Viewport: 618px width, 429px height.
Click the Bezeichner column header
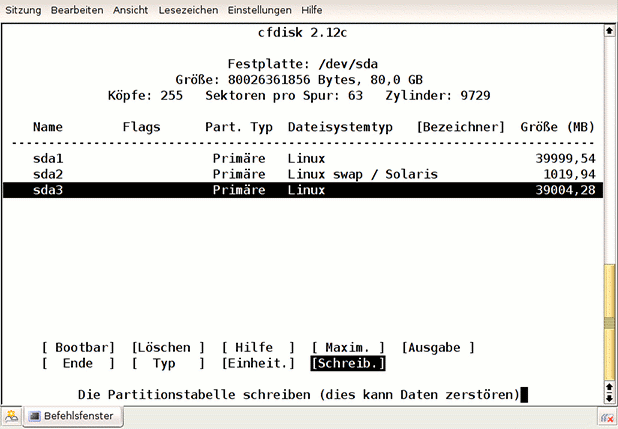click(x=460, y=127)
